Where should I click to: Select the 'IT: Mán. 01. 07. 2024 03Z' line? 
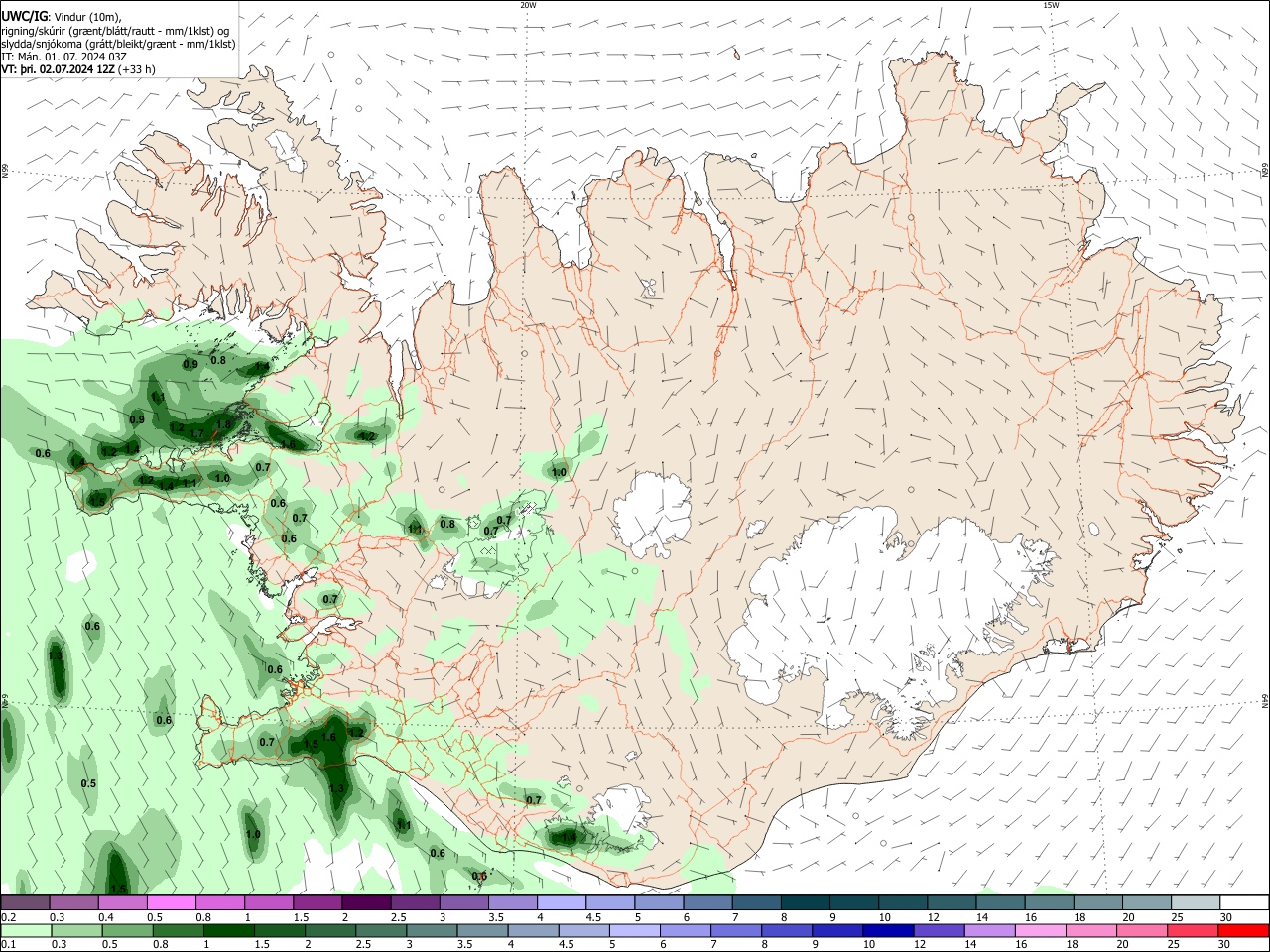click(x=64, y=57)
